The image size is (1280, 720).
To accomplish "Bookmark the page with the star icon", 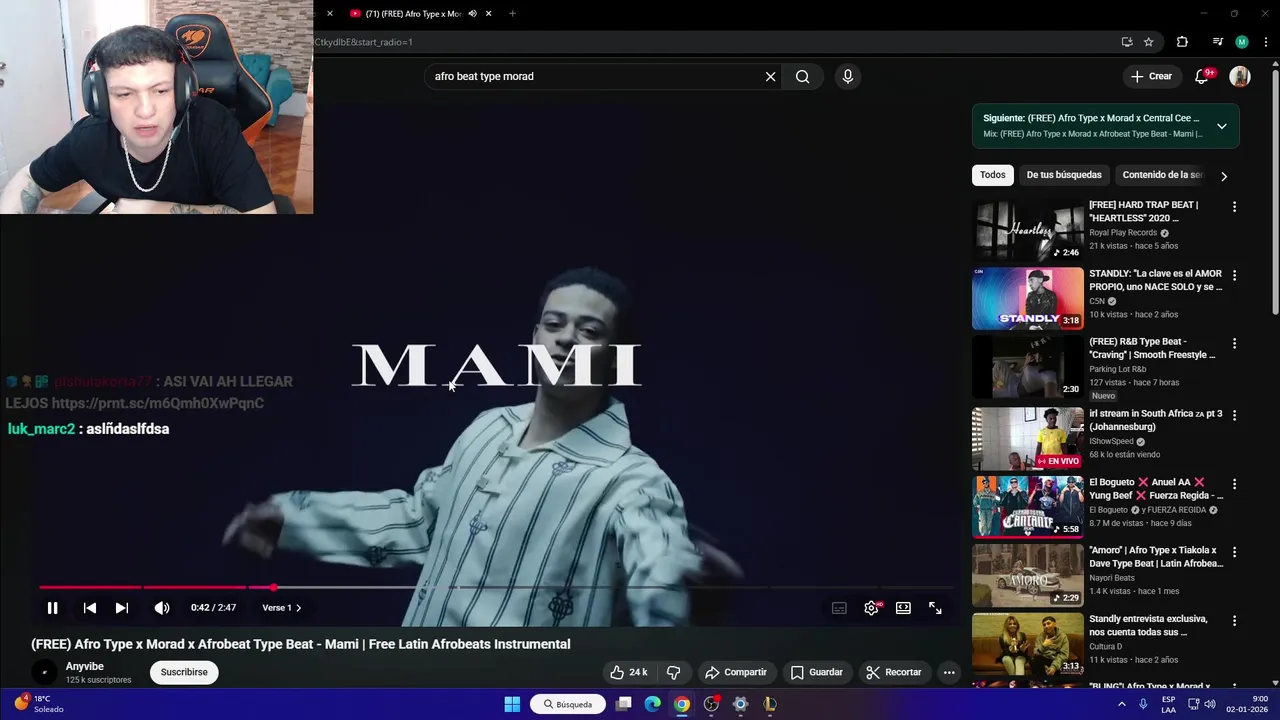I will (1149, 42).
